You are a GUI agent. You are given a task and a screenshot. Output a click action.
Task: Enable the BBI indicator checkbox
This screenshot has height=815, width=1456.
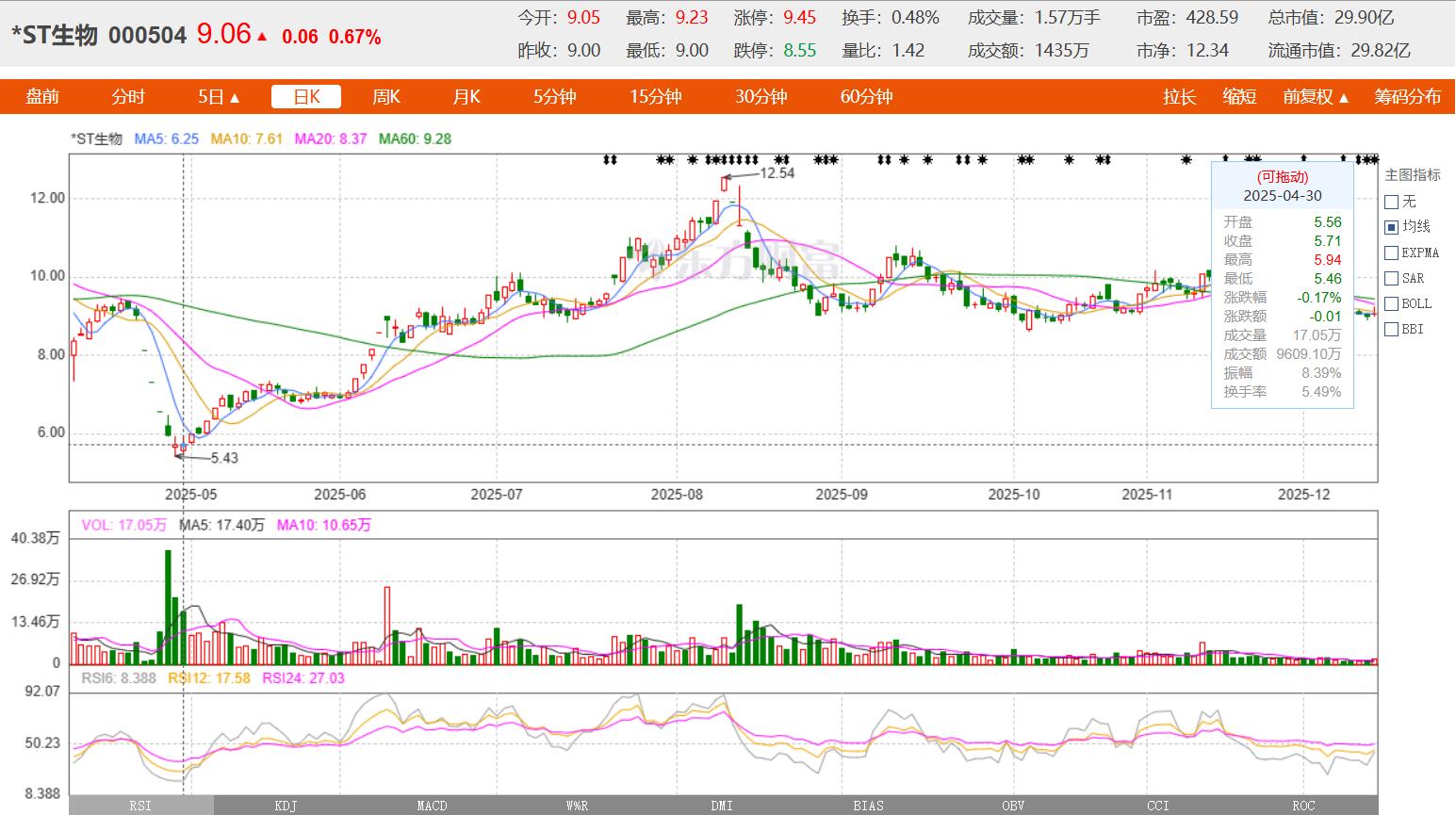point(1391,329)
